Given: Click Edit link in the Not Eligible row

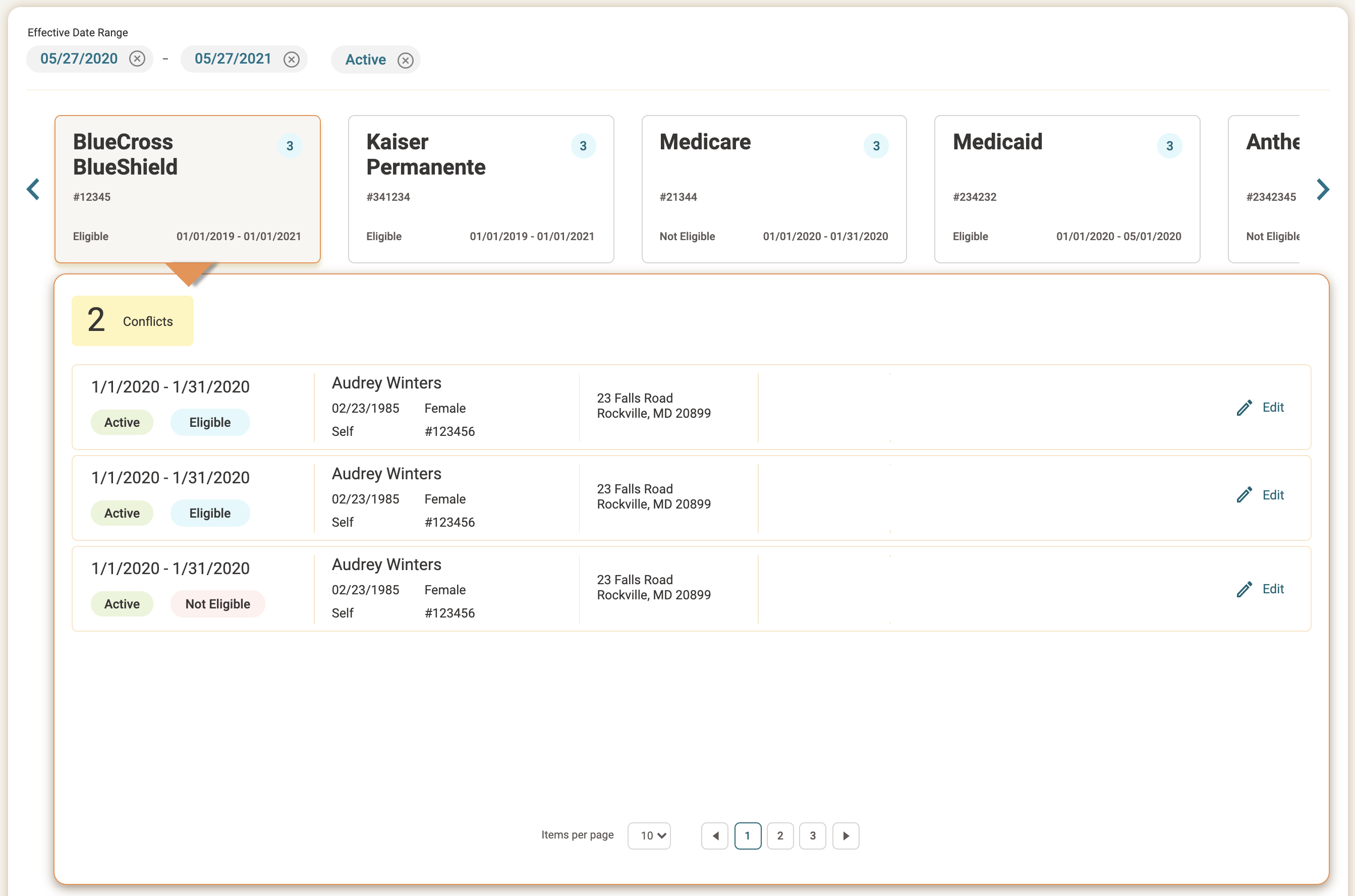Looking at the screenshot, I should [1273, 589].
